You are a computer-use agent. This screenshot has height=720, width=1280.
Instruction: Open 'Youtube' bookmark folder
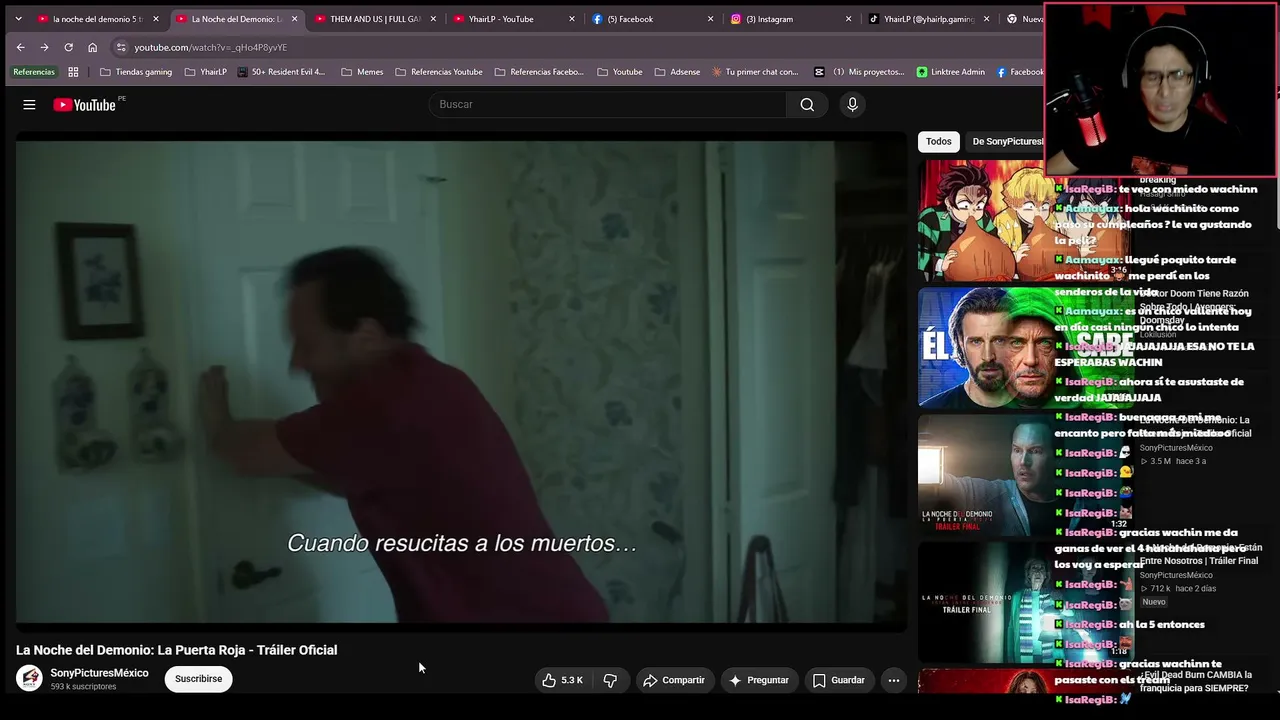pyautogui.click(x=620, y=72)
